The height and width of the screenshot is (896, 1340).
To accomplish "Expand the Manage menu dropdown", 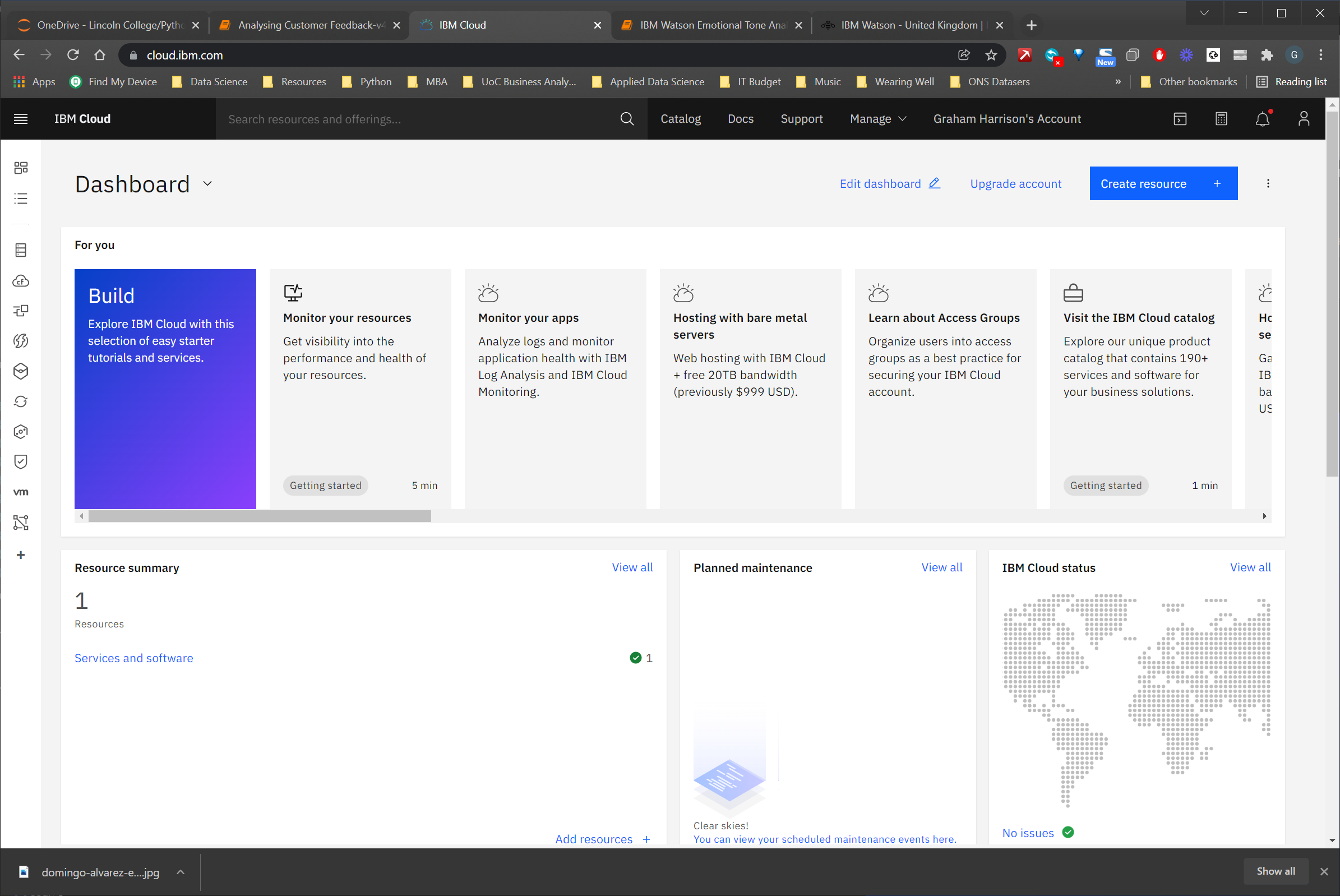I will coord(877,119).
